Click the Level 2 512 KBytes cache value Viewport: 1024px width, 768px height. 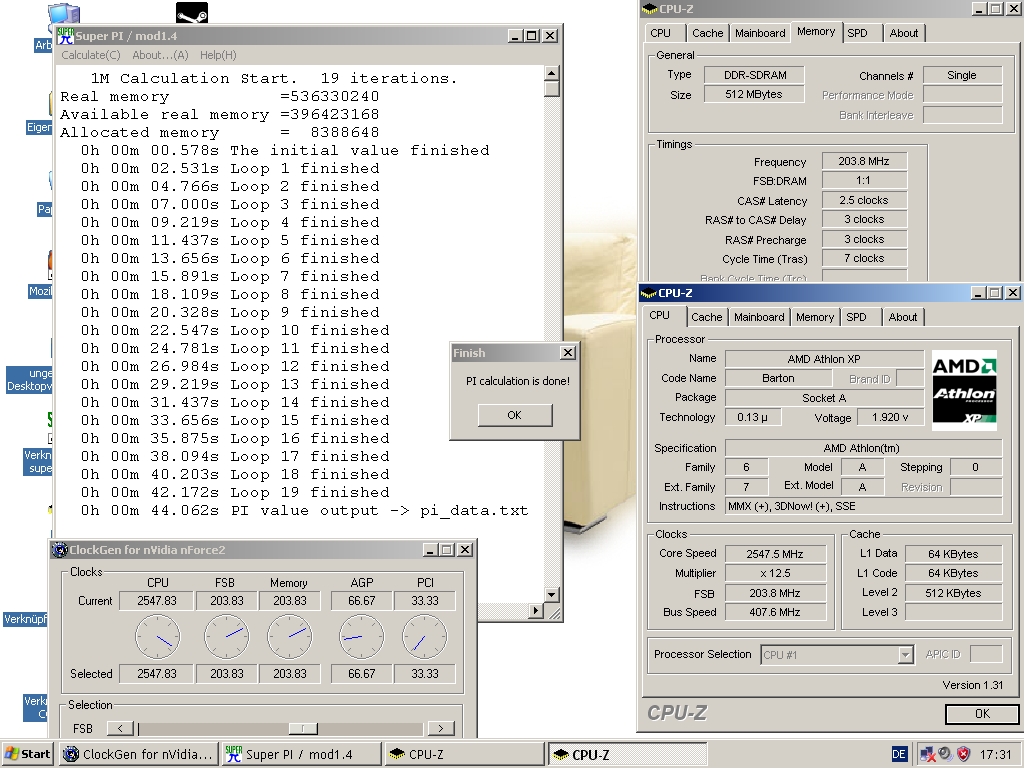tap(953, 593)
